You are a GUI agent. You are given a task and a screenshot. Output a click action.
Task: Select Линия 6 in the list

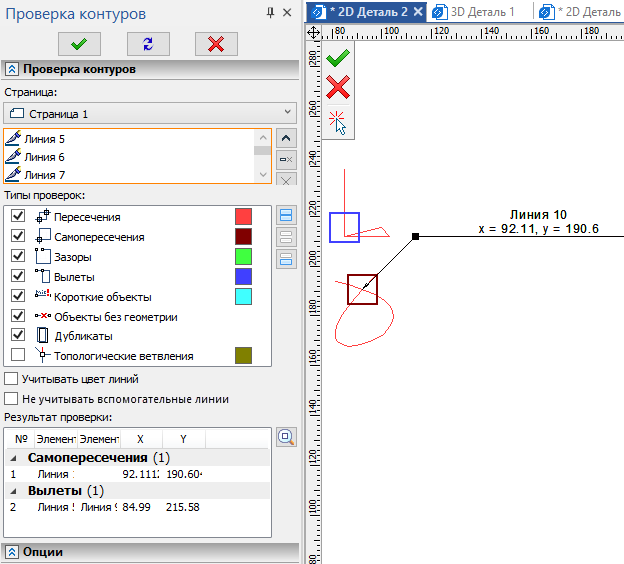(x=45, y=157)
